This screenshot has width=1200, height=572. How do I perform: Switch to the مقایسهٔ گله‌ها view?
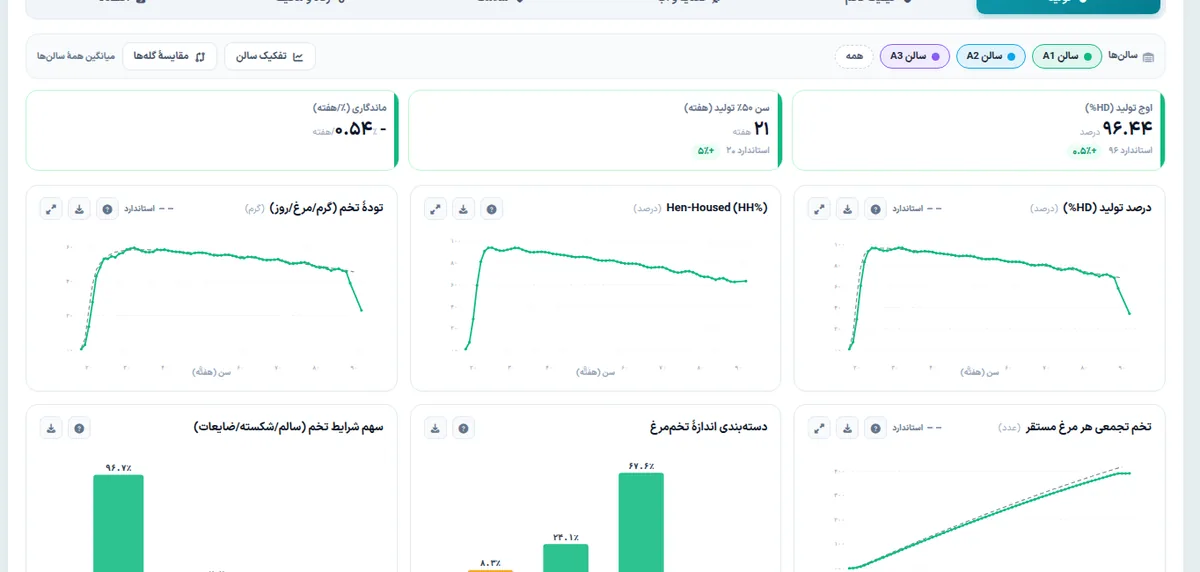coord(169,56)
